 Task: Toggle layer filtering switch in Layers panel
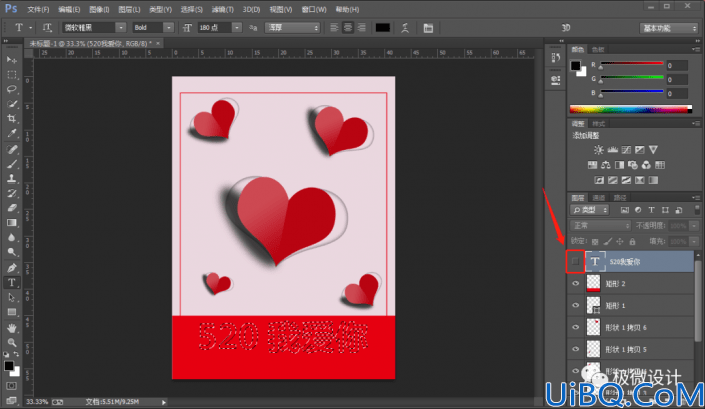click(697, 209)
